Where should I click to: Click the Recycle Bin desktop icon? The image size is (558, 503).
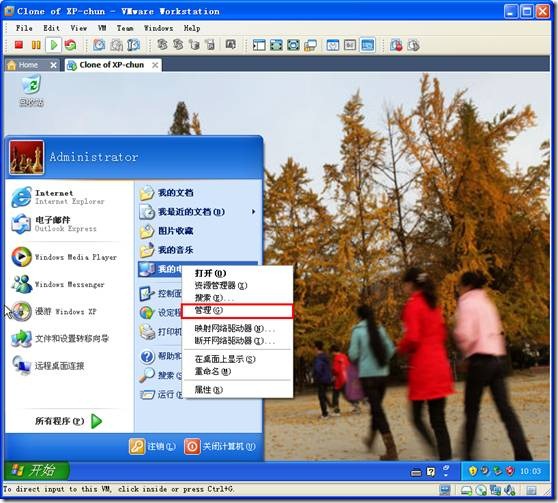coord(31,91)
